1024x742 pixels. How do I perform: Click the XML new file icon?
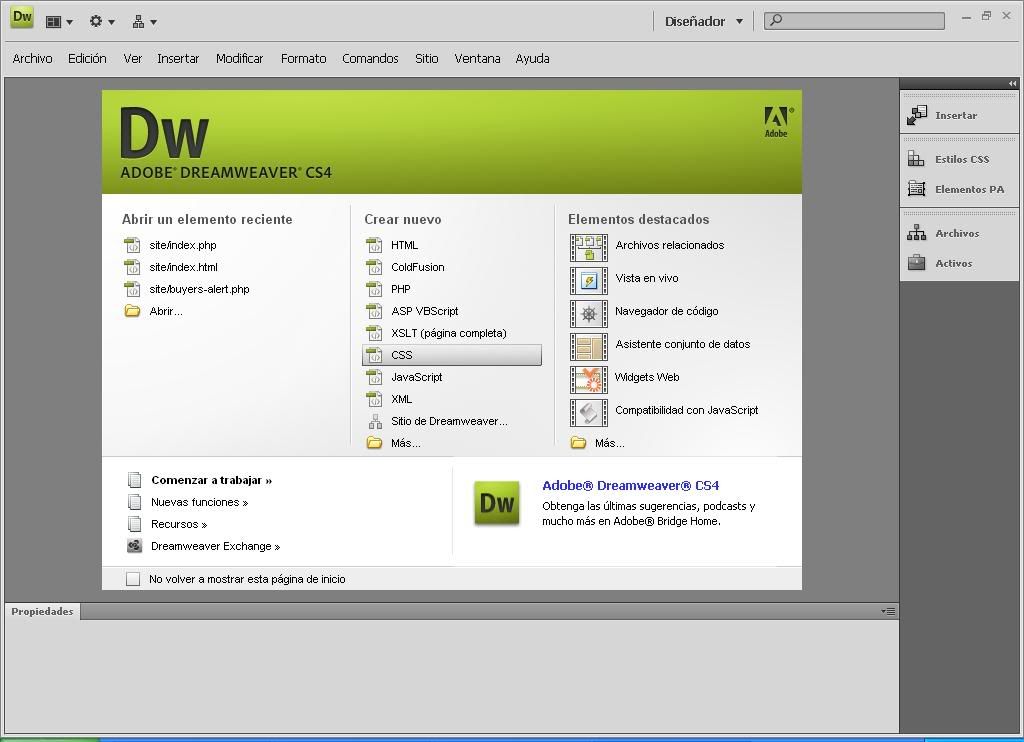(x=374, y=399)
